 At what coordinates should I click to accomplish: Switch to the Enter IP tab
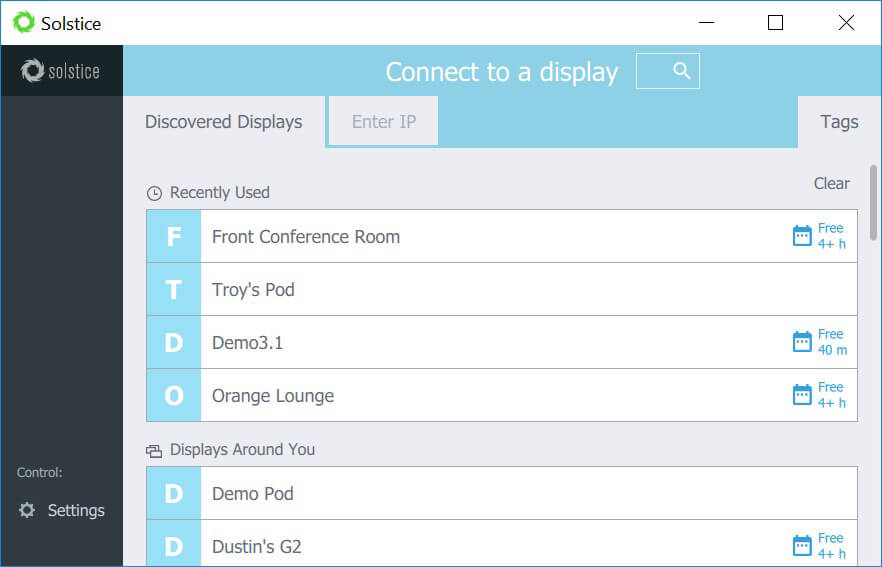[x=384, y=122]
